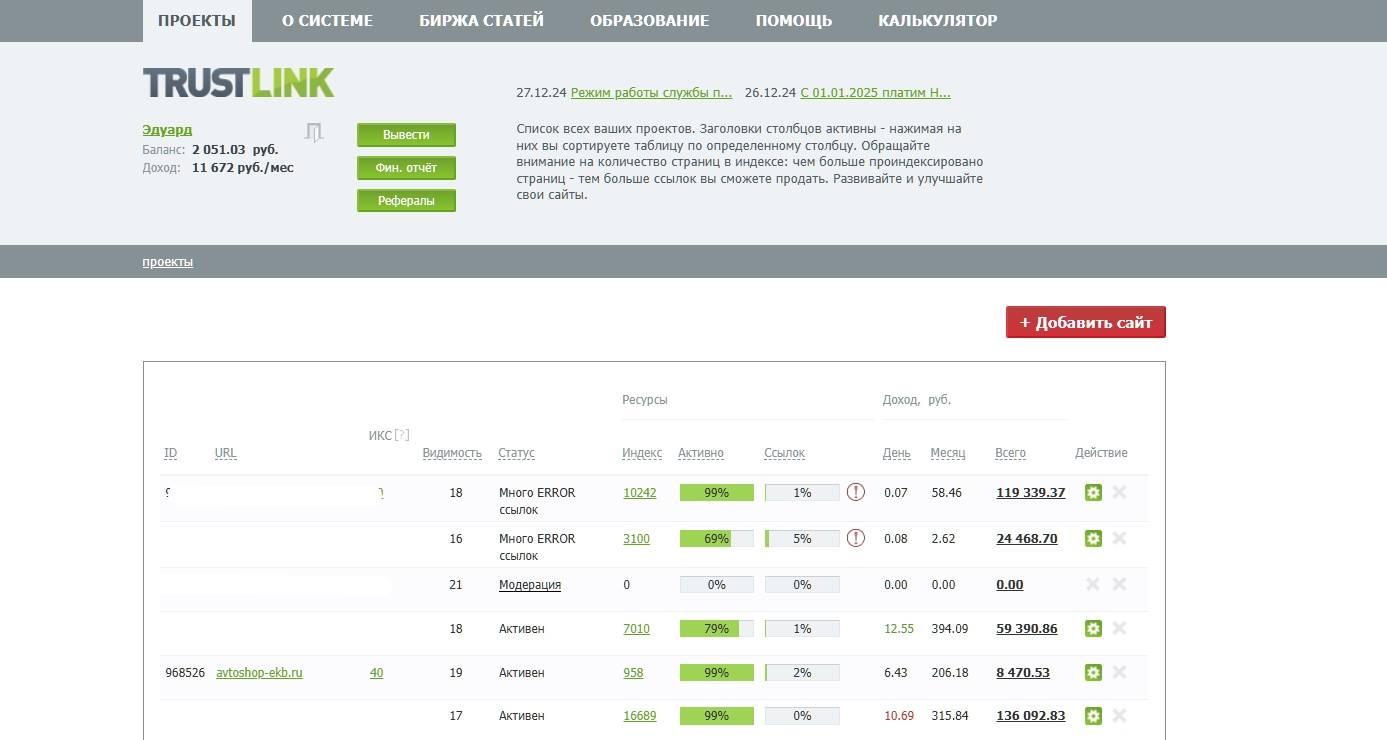Sort table by Статус column
Viewport: 1387px width, 740px height.
[516, 453]
